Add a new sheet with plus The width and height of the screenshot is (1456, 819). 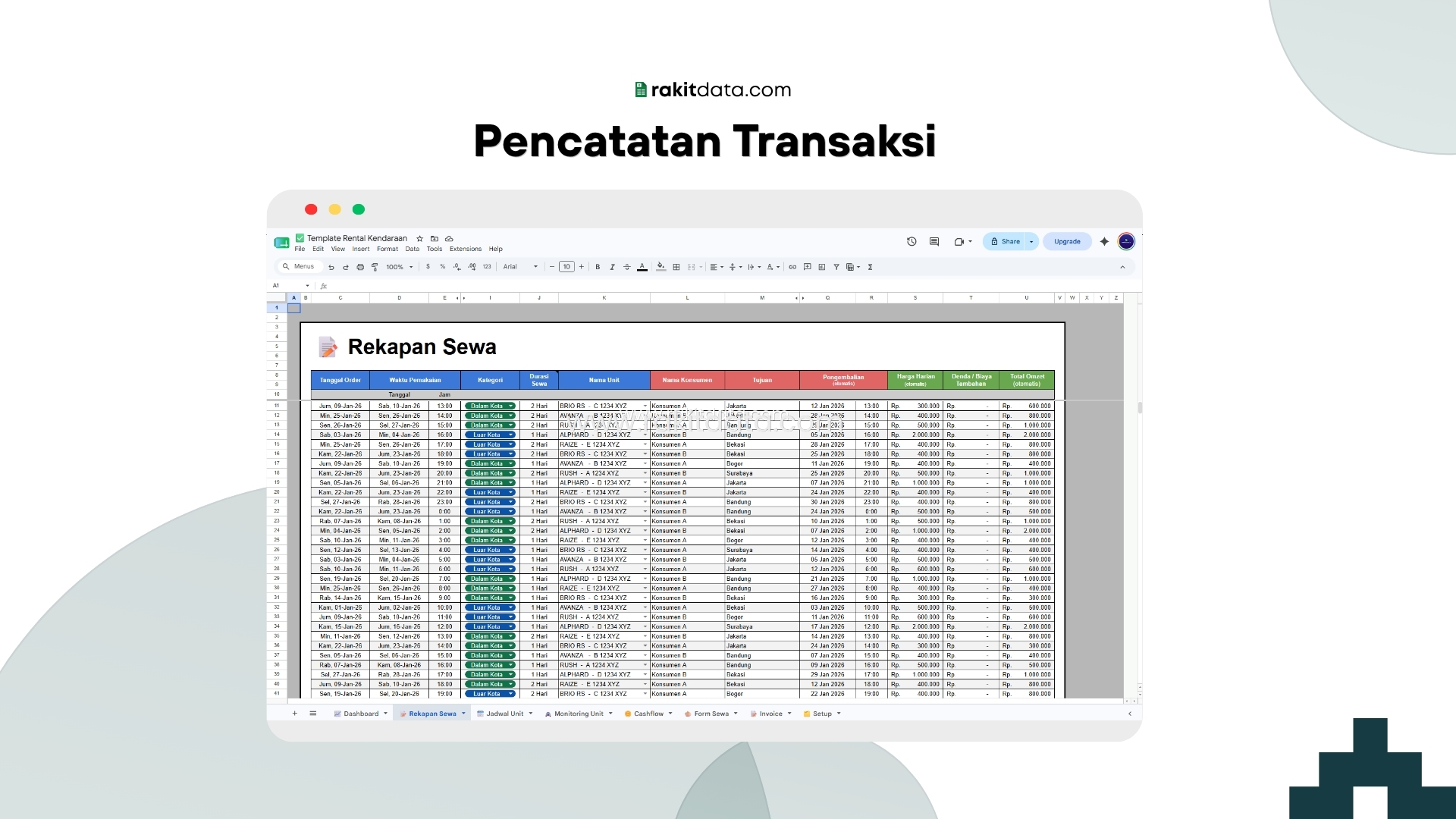295,714
